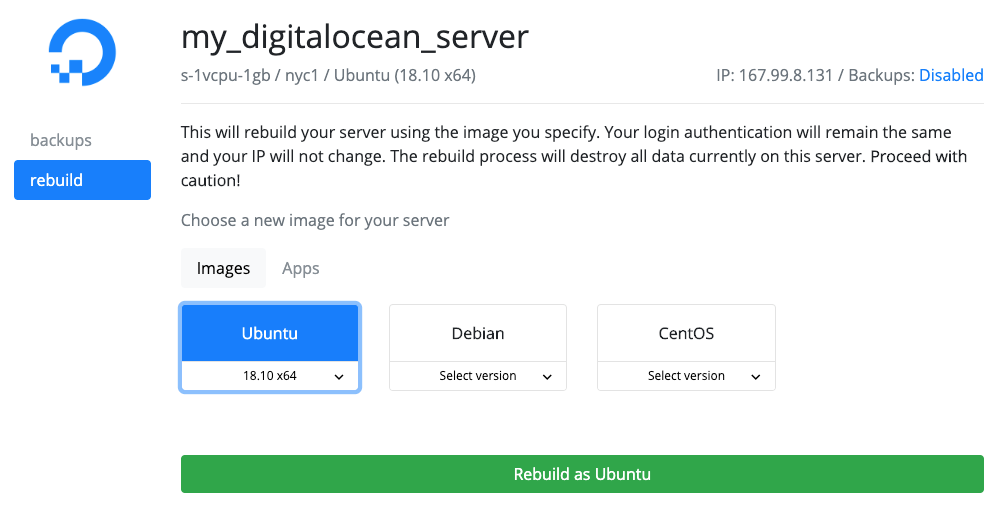Click 'Choose a new image for your server' text
997x511 pixels.
[315, 221]
